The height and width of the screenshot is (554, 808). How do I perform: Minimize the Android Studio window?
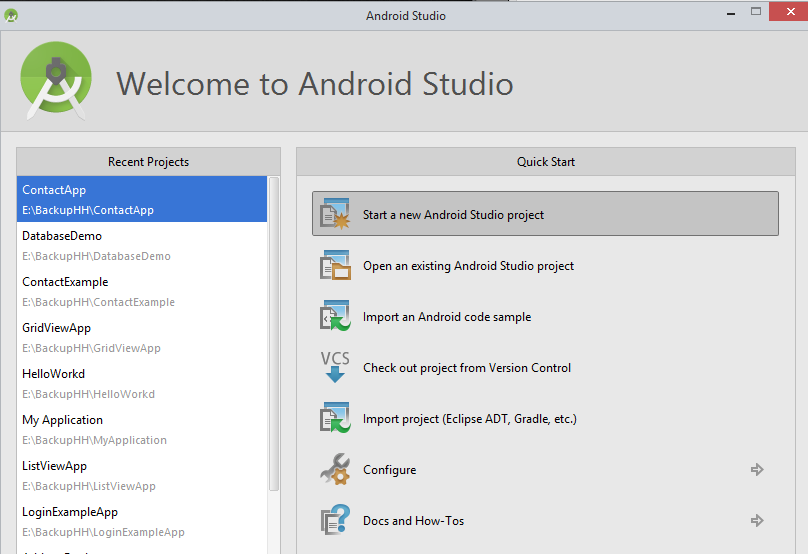click(731, 13)
